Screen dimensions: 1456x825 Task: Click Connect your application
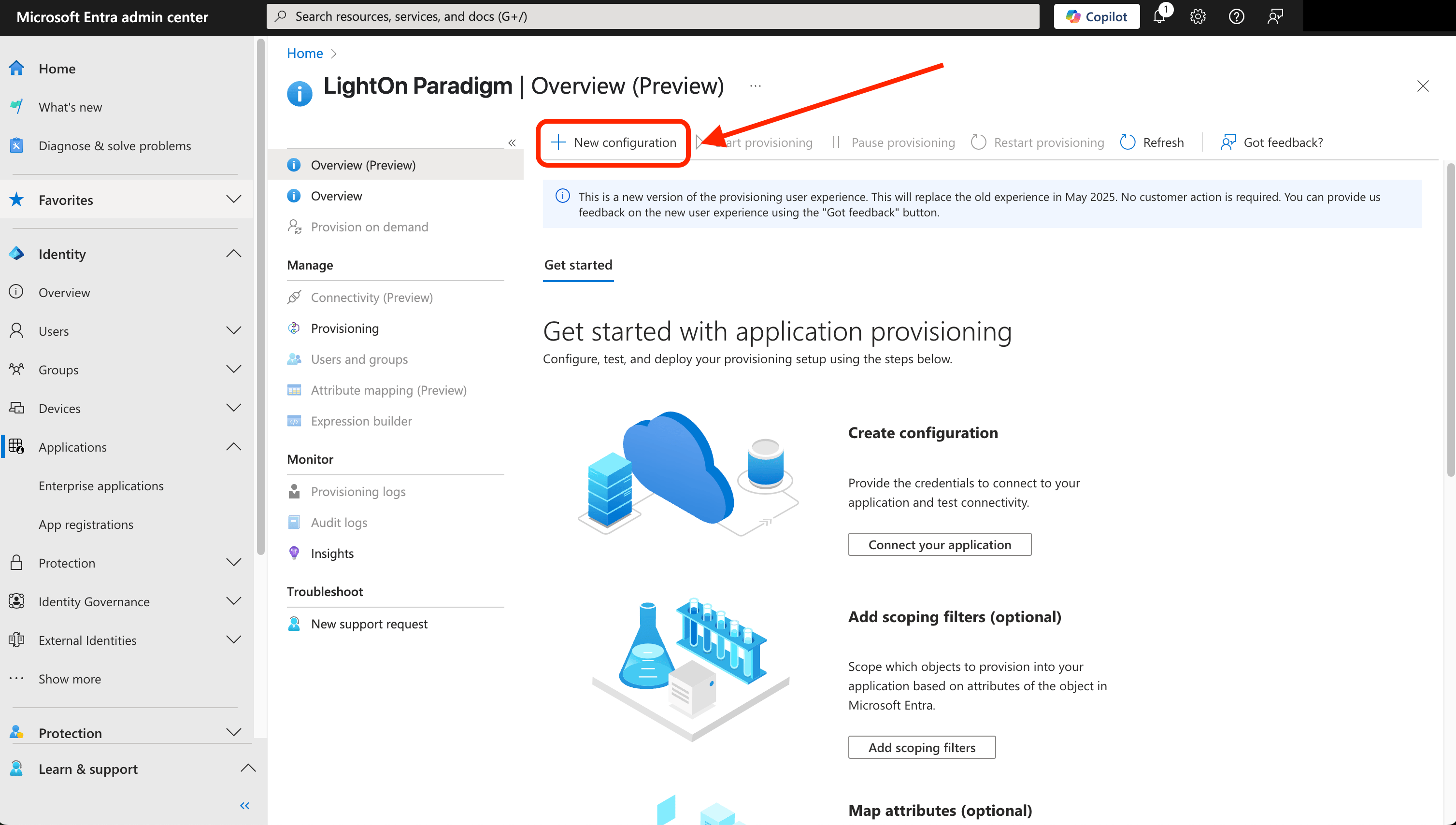tap(939, 544)
